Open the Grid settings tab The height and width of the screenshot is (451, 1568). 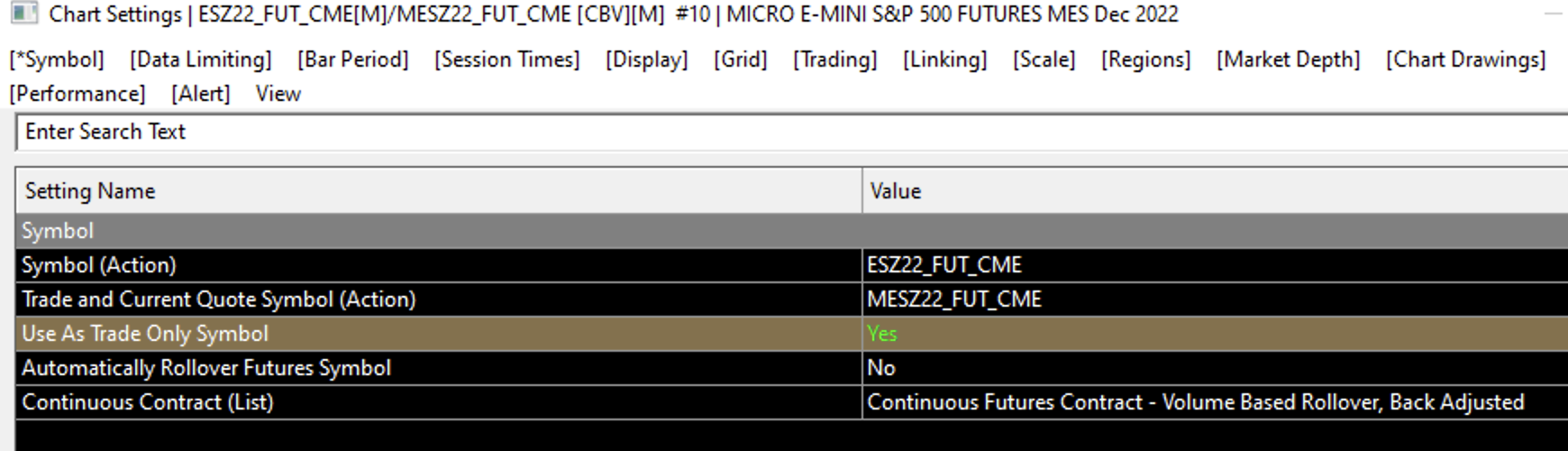(740, 60)
